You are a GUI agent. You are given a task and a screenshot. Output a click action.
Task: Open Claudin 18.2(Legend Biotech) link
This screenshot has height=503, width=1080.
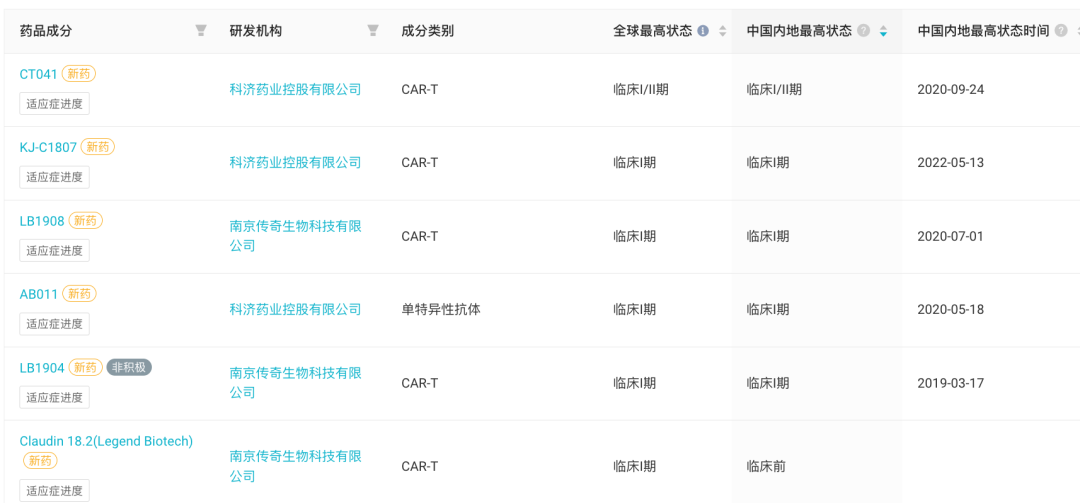pos(106,441)
